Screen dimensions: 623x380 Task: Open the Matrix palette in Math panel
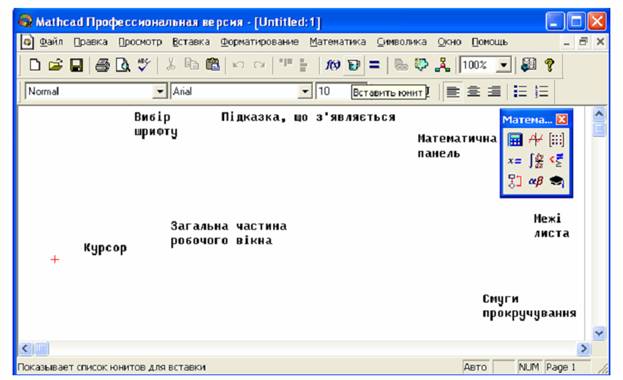click(x=556, y=140)
